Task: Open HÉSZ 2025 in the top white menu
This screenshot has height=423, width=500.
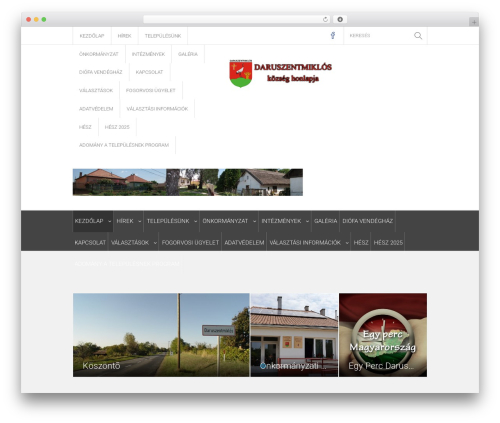Action: coord(117,127)
